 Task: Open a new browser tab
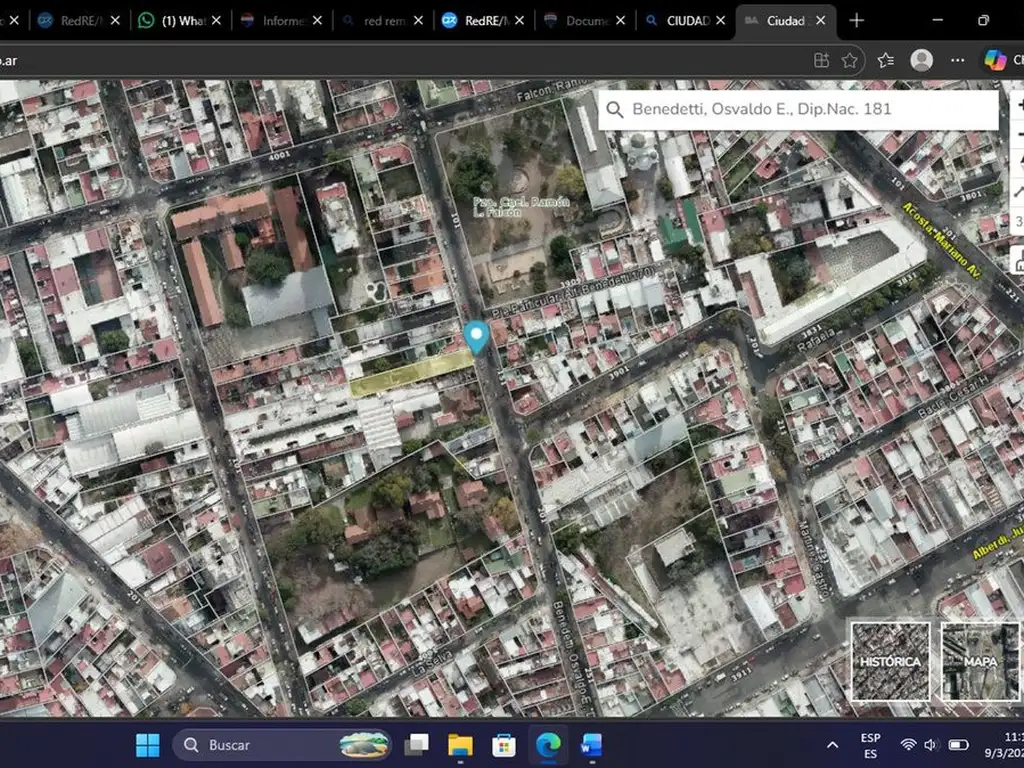click(x=857, y=20)
